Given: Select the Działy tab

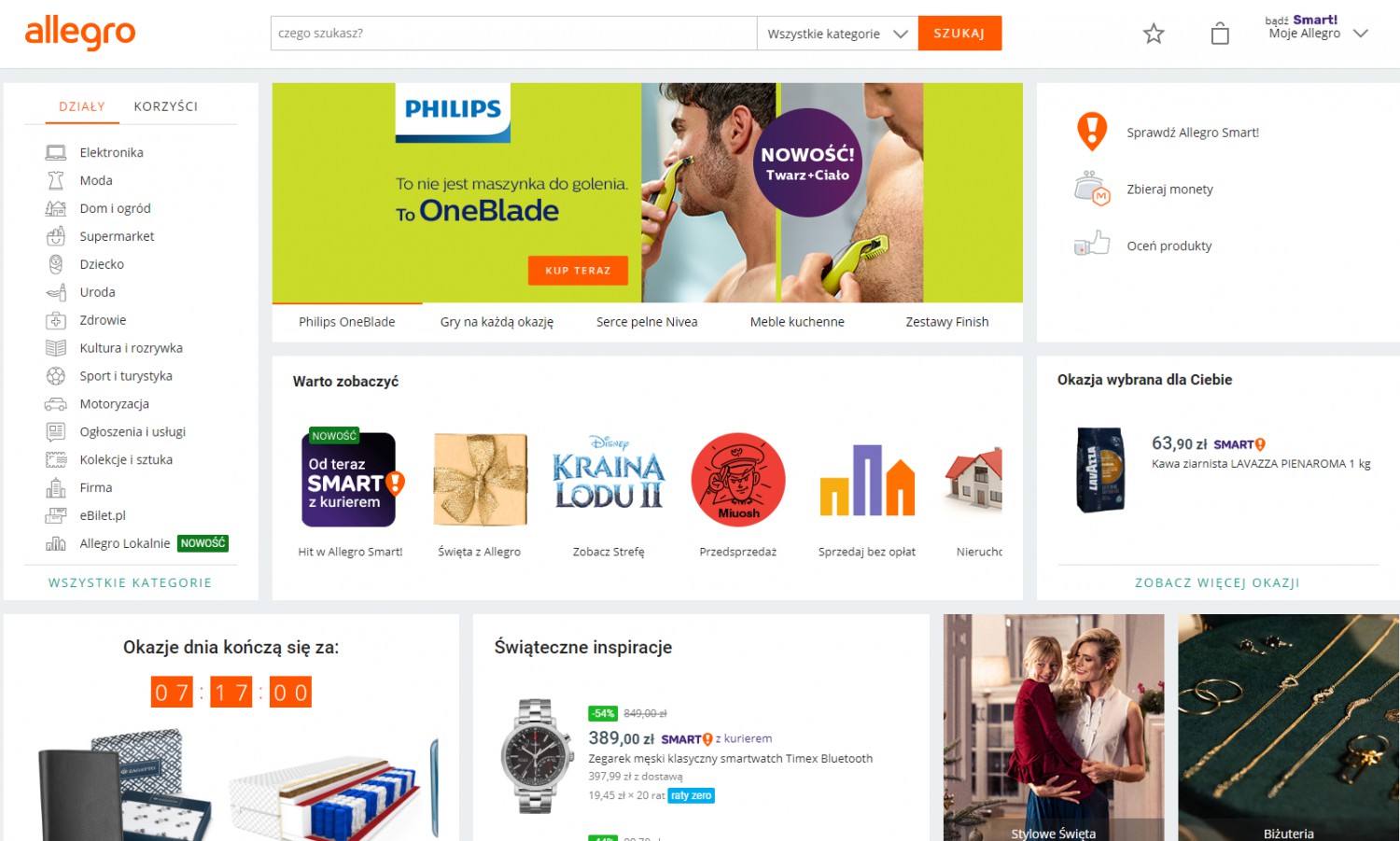Looking at the screenshot, I should pos(82,106).
